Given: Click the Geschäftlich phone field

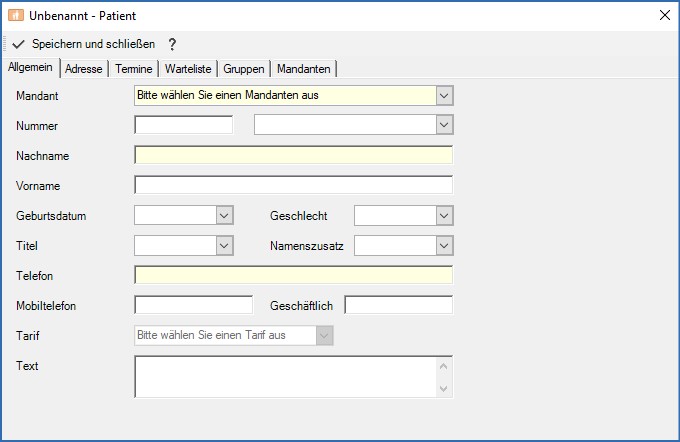Looking at the screenshot, I should pos(398,305).
